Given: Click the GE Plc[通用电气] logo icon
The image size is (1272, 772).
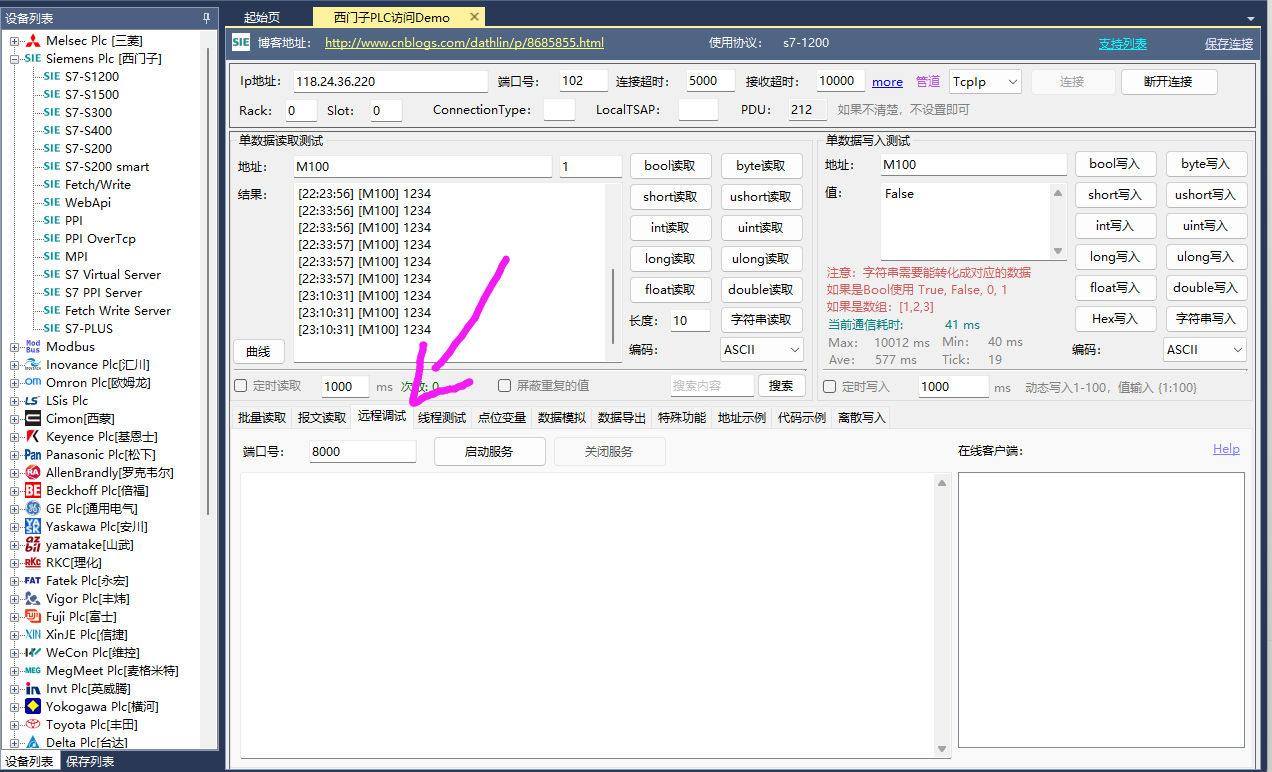Looking at the screenshot, I should coord(33,509).
